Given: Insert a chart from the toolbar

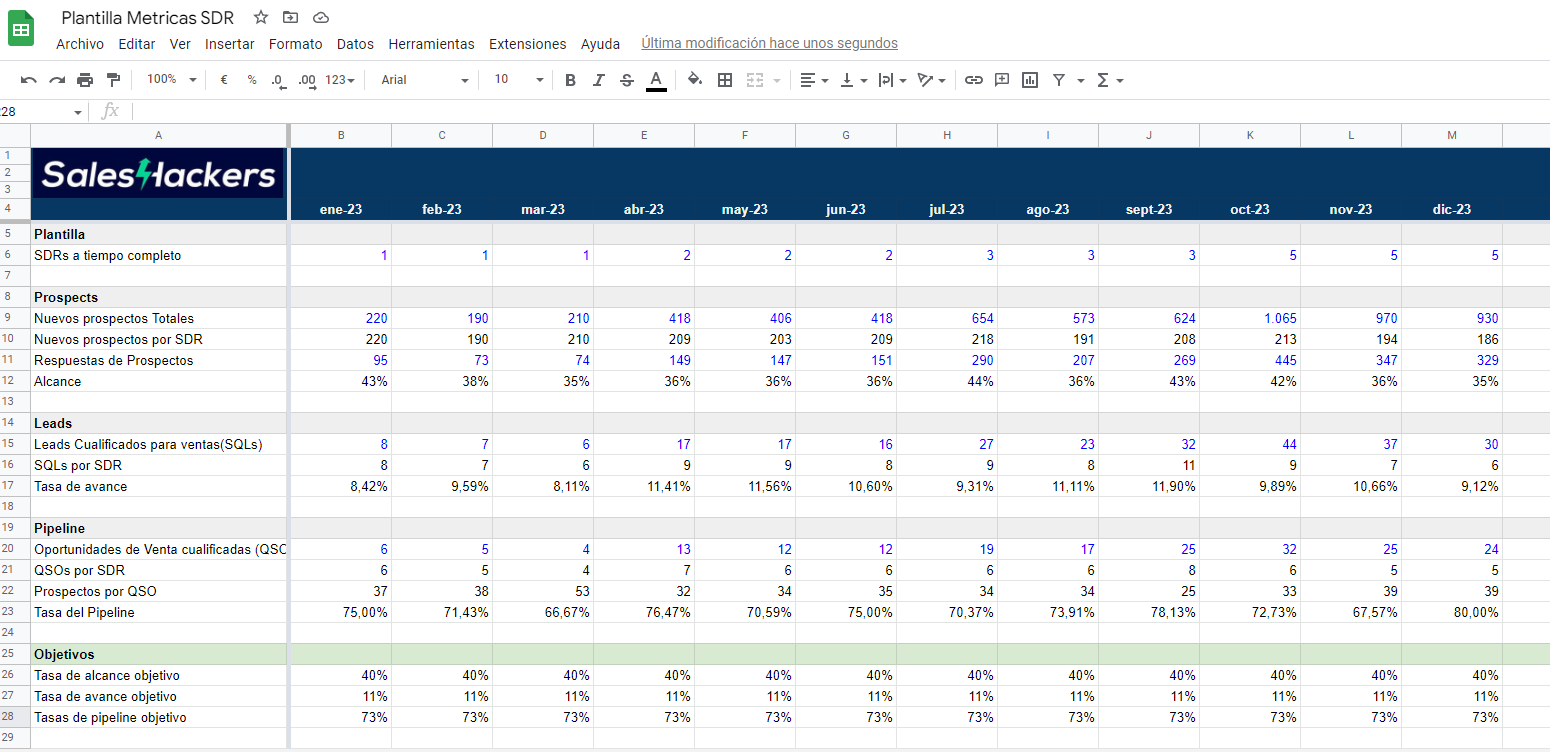Looking at the screenshot, I should [1030, 80].
